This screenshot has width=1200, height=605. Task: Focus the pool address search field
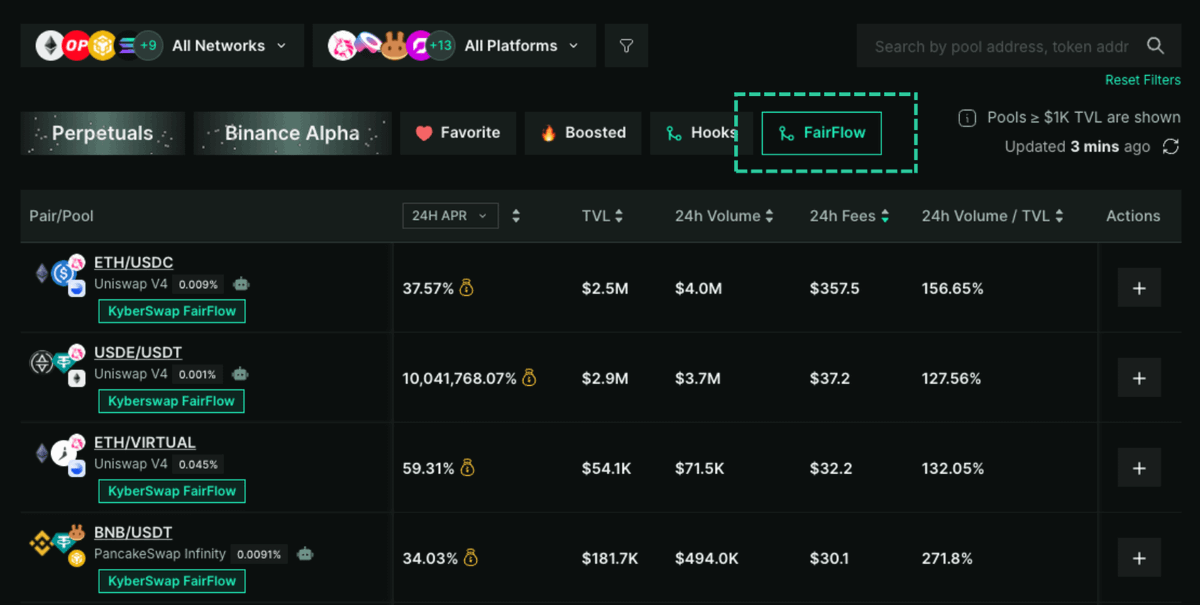click(x=1001, y=46)
